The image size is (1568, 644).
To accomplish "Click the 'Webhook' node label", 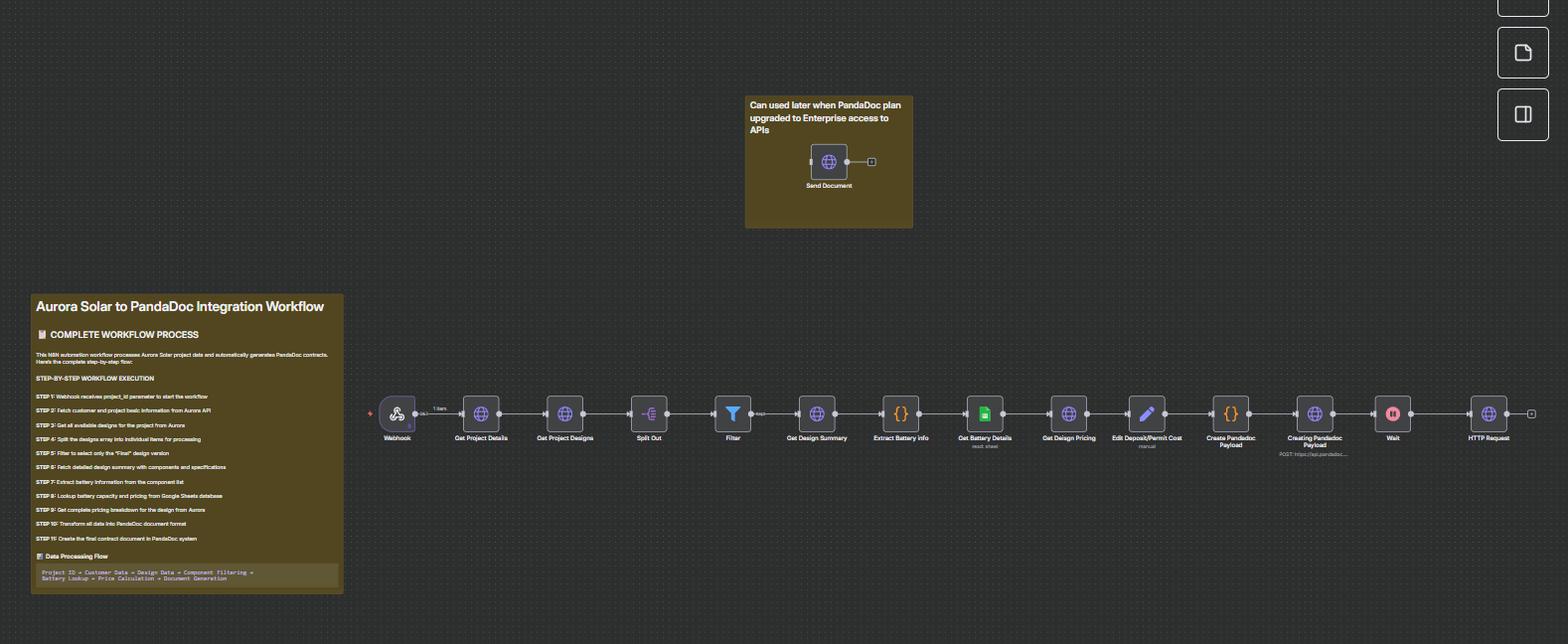I will [x=397, y=438].
